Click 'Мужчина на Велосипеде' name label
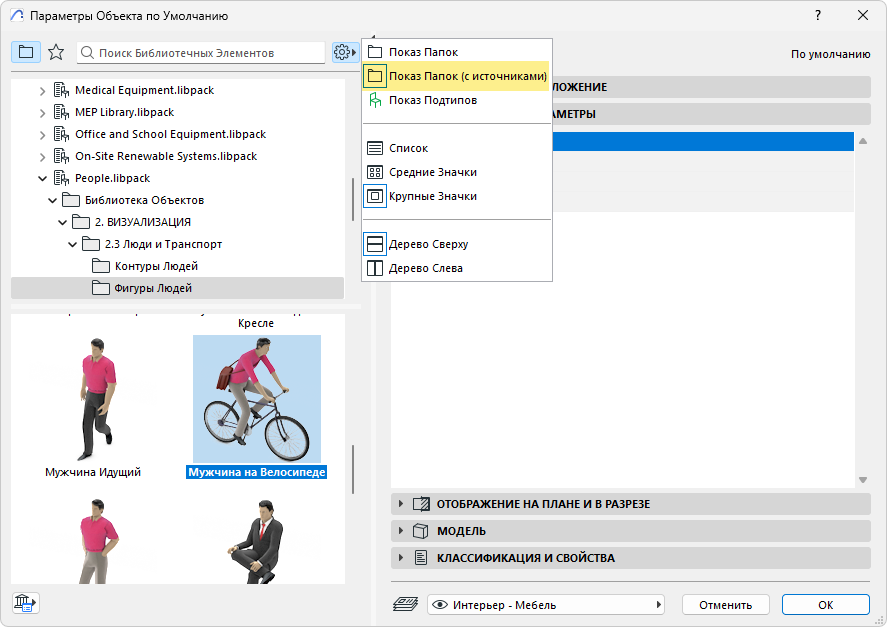Image resolution: width=887 pixels, height=627 pixels. (x=257, y=472)
